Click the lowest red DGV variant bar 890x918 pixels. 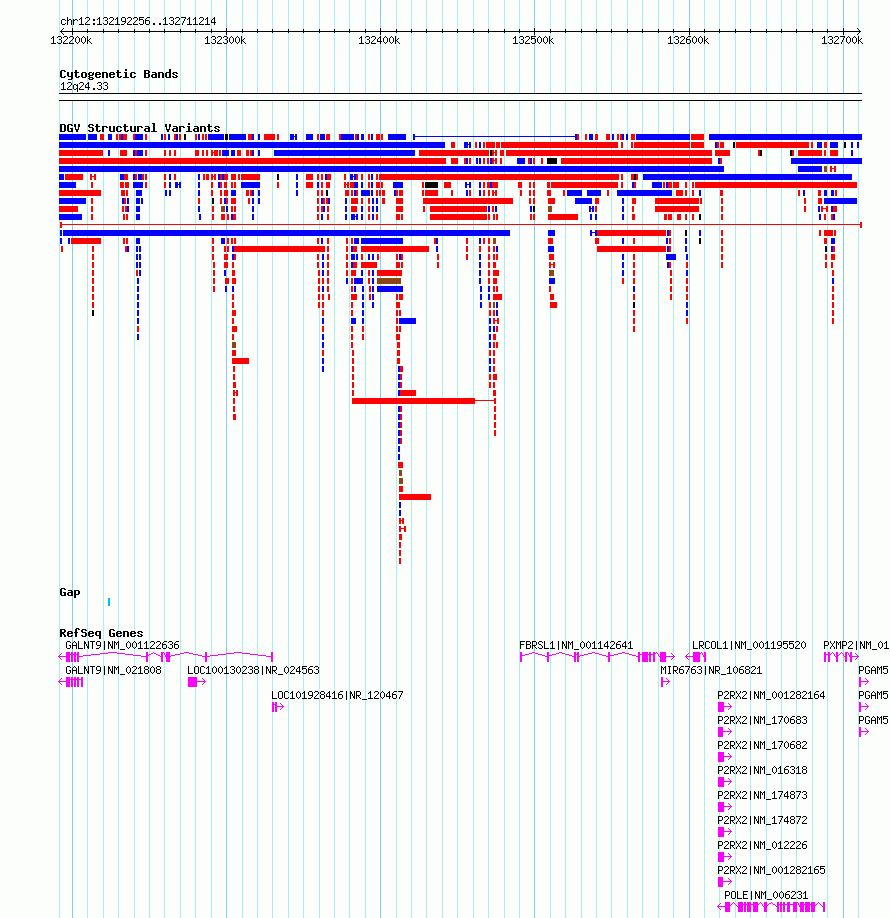[400, 561]
